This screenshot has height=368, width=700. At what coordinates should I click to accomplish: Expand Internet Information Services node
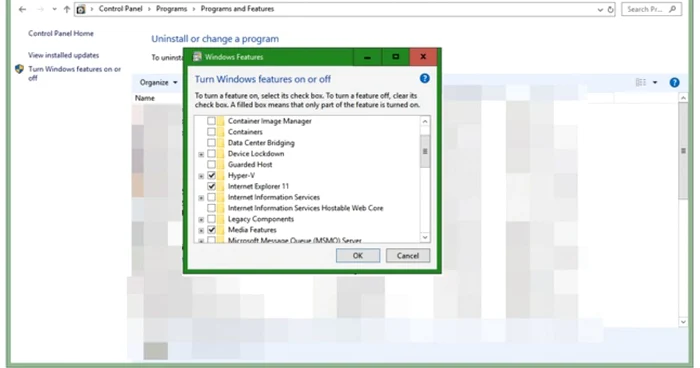pos(201,198)
